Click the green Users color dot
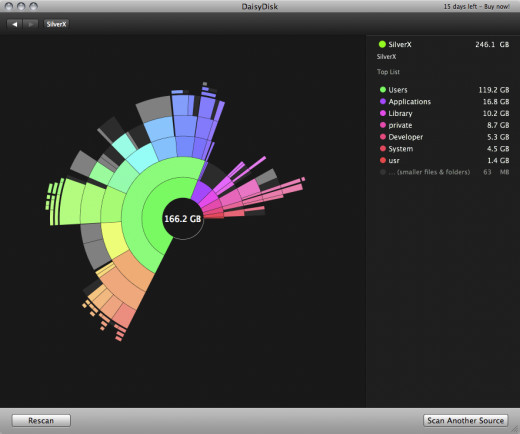 (x=383, y=90)
